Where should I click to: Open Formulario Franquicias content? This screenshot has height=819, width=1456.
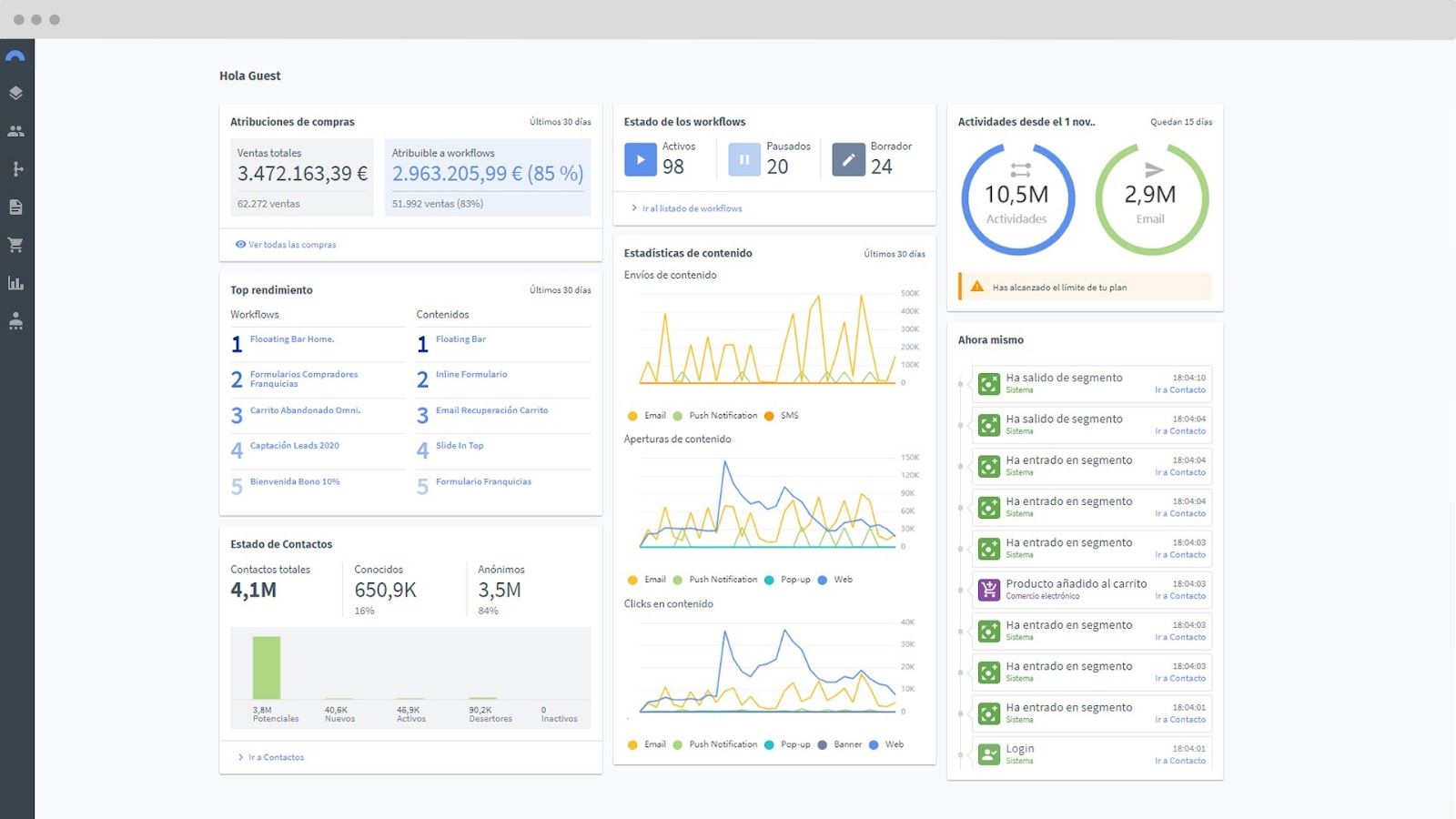pyautogui.click(x=483, y=481)
